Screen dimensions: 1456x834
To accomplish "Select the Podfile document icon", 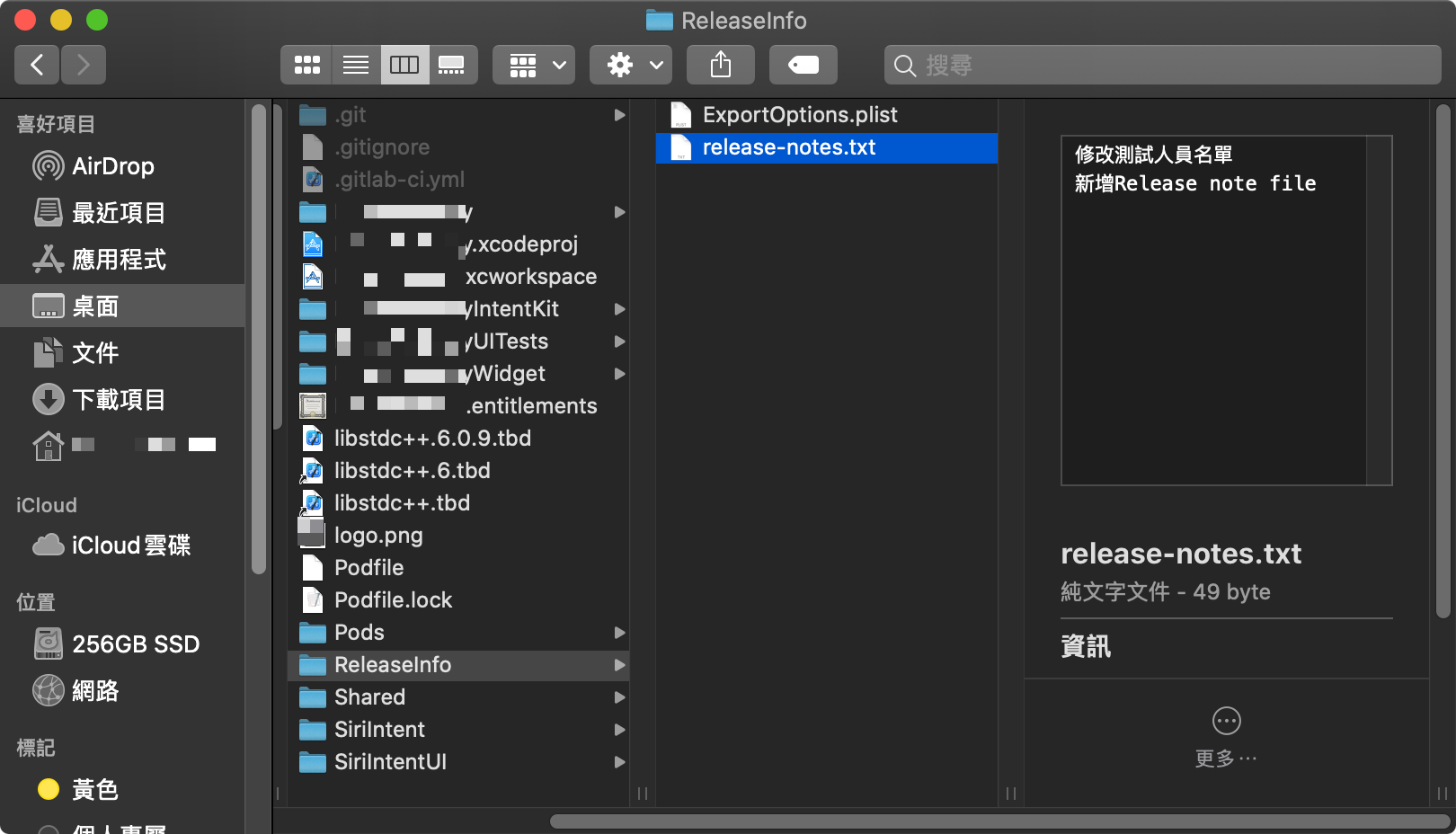I will pos(313,568).
